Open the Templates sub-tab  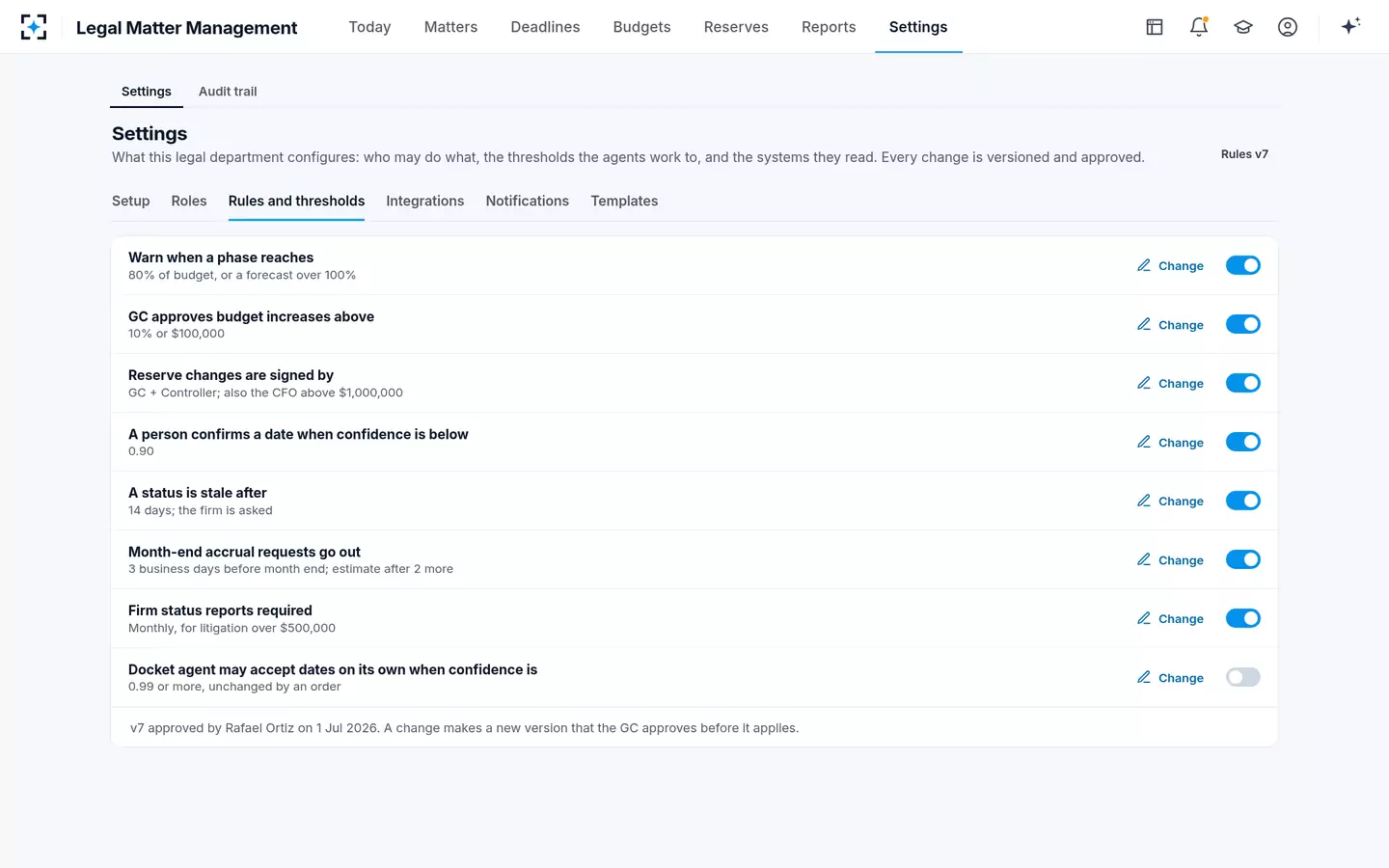(x=624, y=201)
